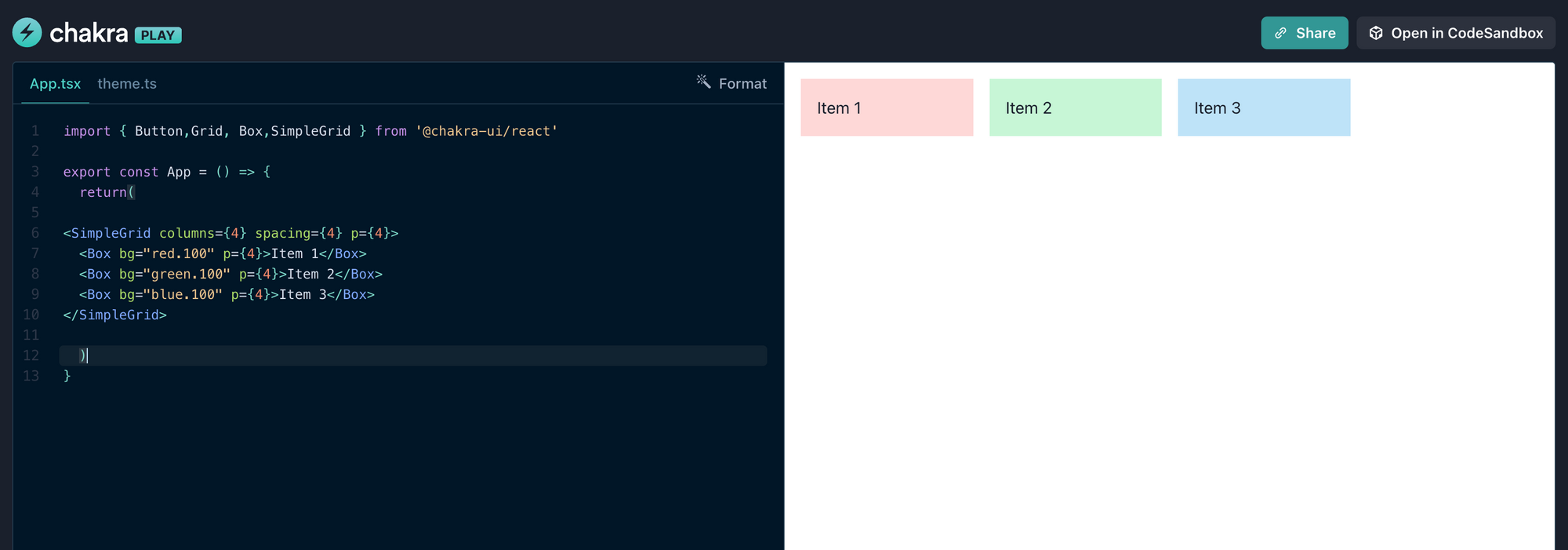The width and height of the screenshot is (1568, 550).
Task: Click the Format text label in the editor
Action: (x=742, y=84)
